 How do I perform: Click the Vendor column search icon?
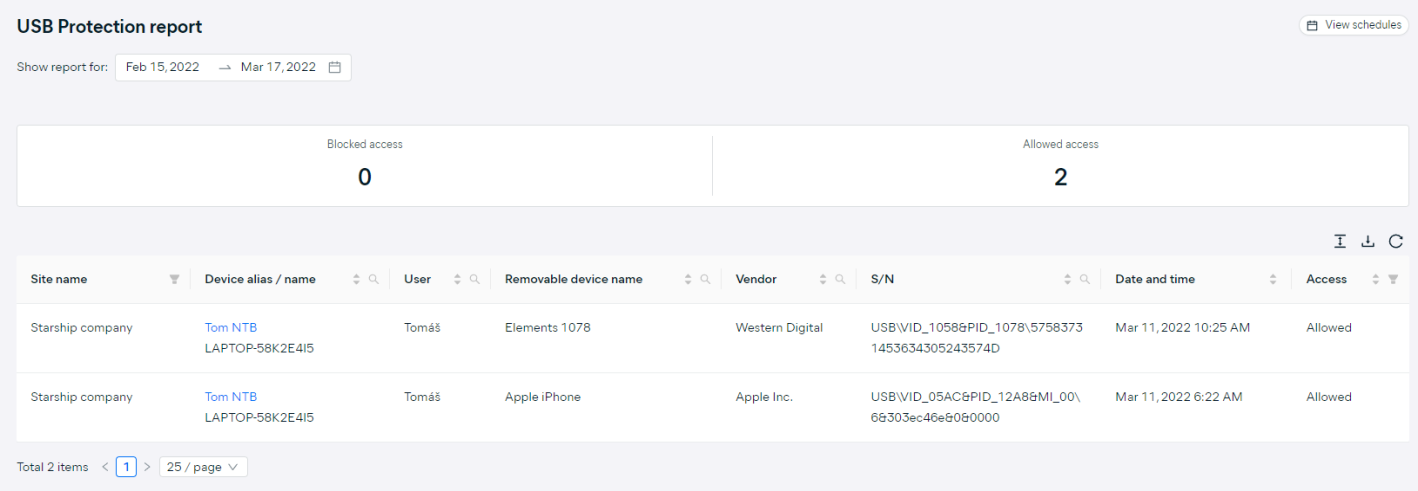(841, 280)
